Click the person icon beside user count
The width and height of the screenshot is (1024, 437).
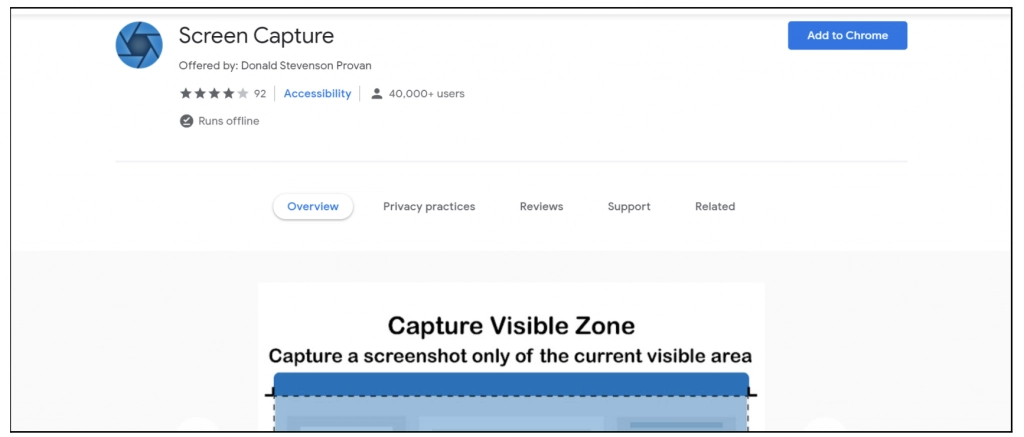[x=377, y=94]
